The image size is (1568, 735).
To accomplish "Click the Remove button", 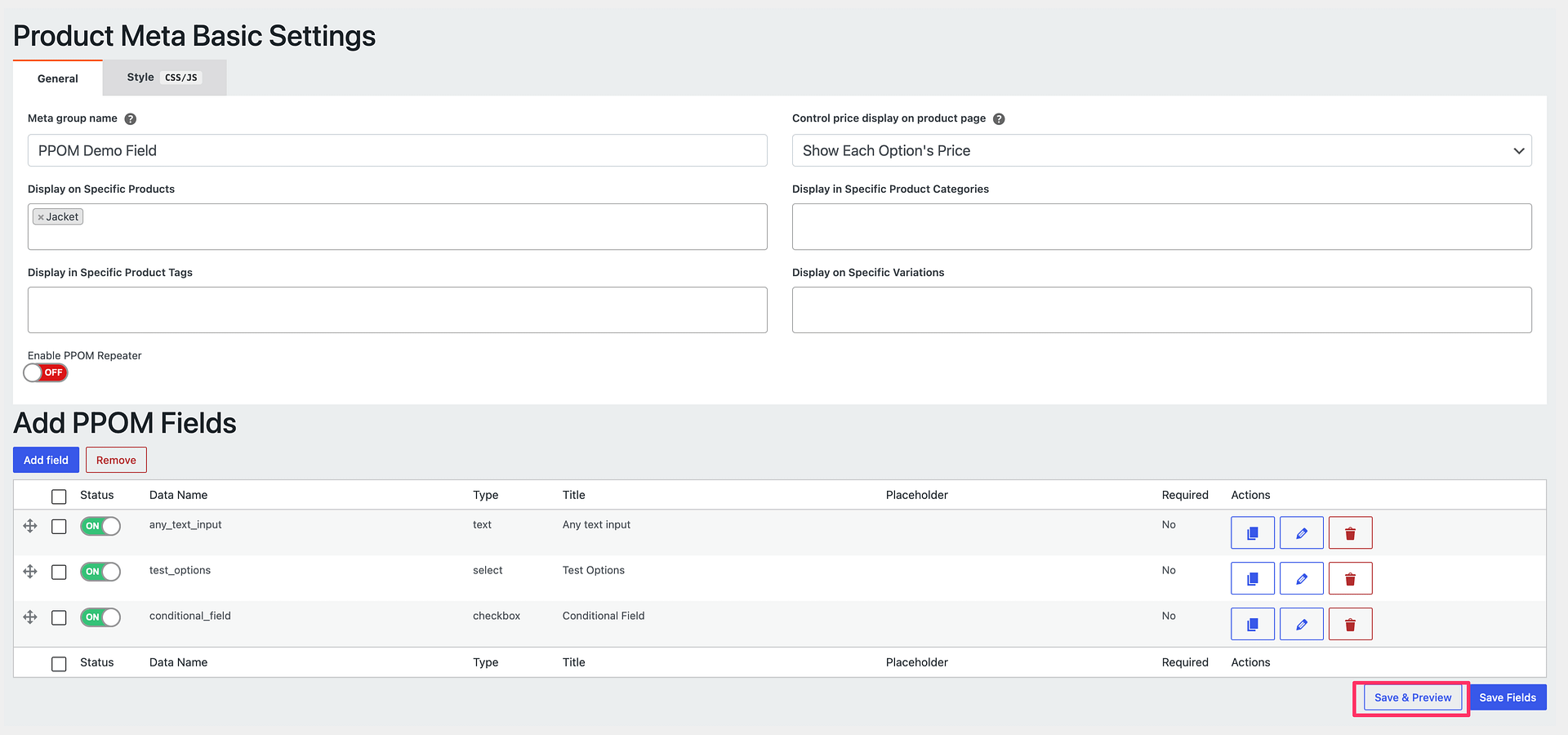I will pyautogui.click(x=116, y=460).
